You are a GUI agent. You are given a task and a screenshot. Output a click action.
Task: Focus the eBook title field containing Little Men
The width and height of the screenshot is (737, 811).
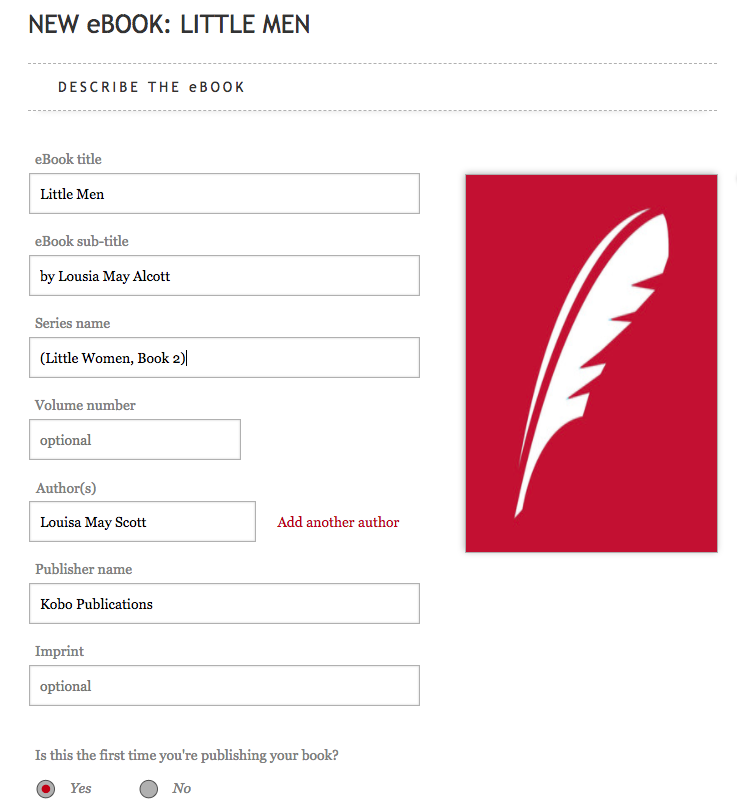click(224, 194)
